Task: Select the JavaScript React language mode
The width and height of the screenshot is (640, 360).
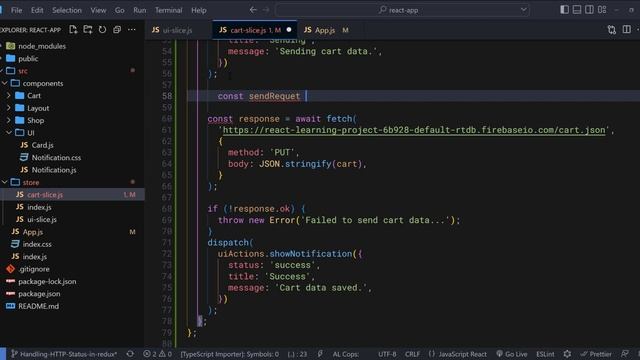Action: pyautogui.click(x=458, y=354)
